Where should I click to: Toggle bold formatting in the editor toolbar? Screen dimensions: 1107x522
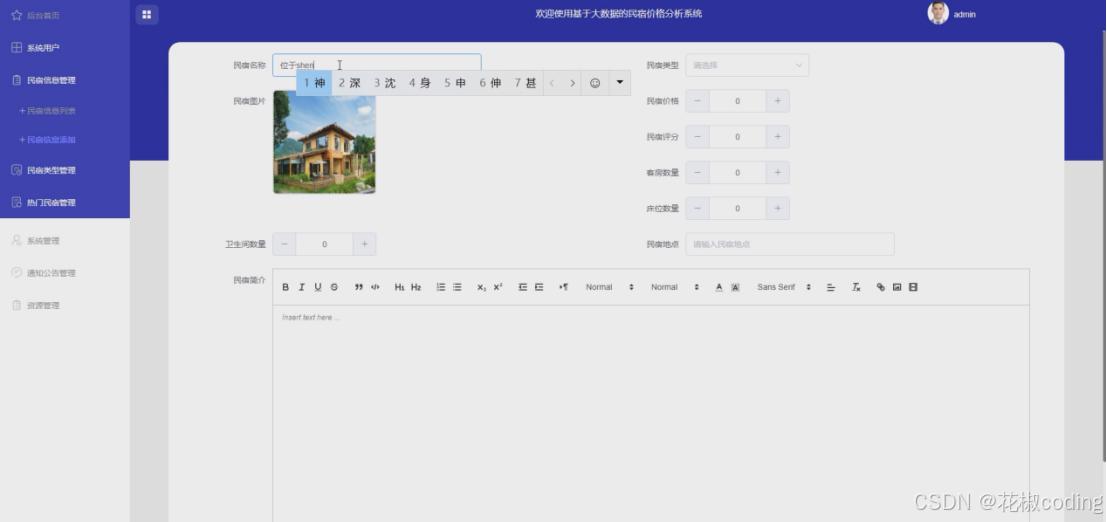tap(285, 287)
